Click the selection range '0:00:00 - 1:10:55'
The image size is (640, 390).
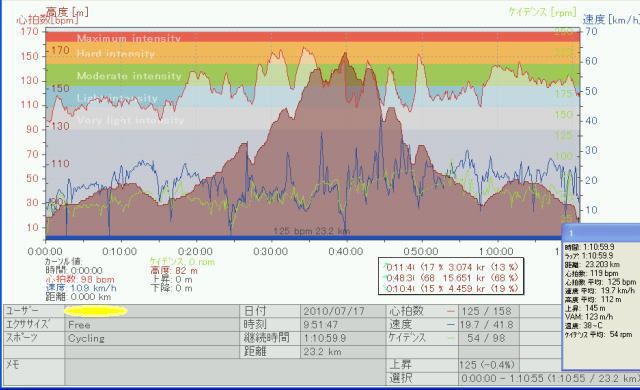click(x=549, y=379)
